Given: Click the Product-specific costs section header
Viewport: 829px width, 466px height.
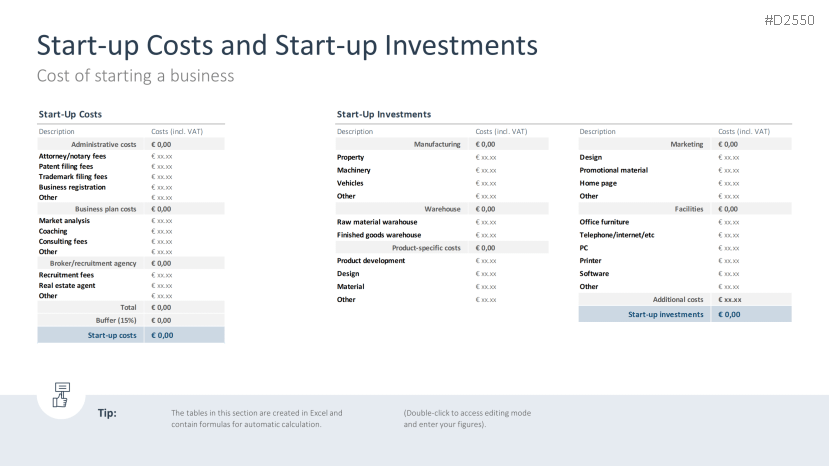Looking at the screenshot, I should tap(426, 248).
